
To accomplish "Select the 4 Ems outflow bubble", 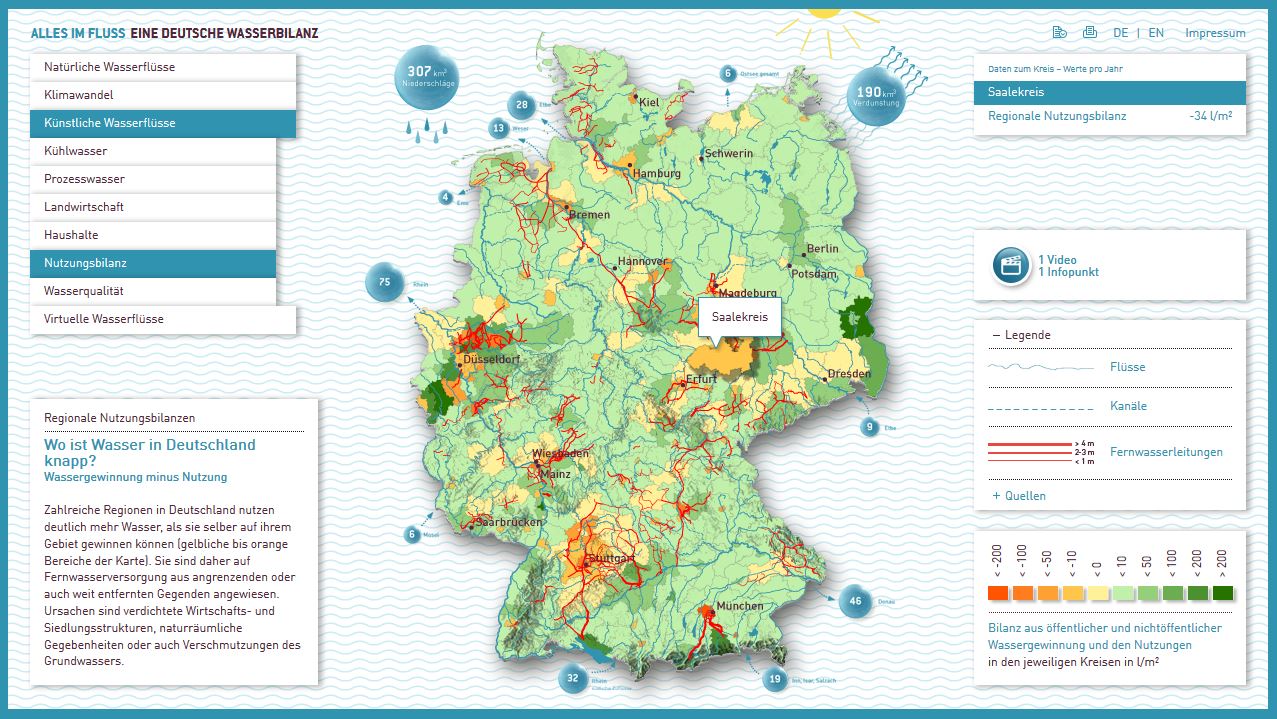I will click(x=445, y=198).
